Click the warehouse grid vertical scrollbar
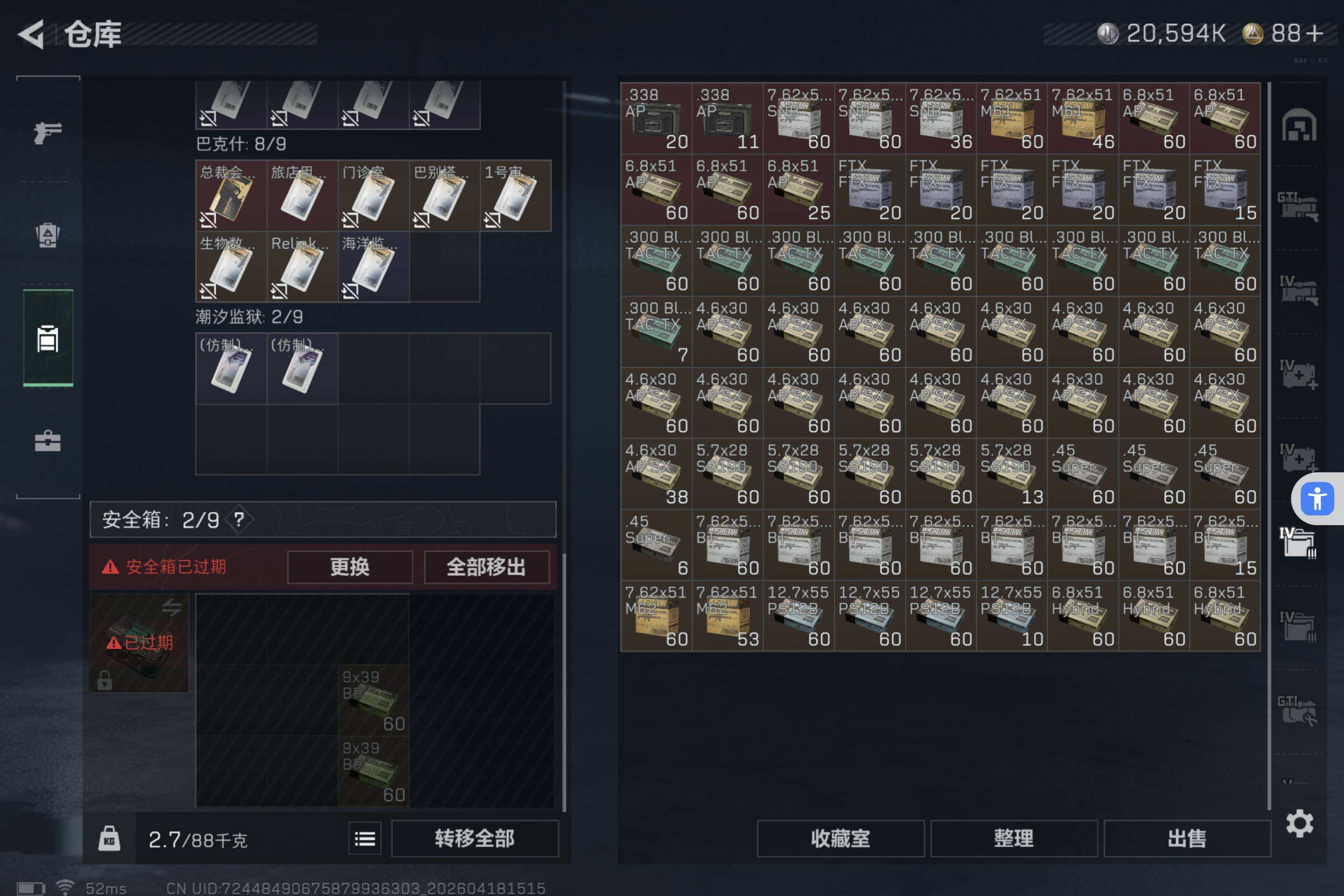Viewport: 1344px width, 896px height. tap(1269, 446)
